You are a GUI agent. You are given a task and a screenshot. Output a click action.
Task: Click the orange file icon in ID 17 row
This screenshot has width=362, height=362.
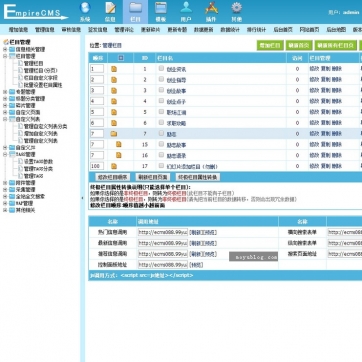click(x=114, y=166)
